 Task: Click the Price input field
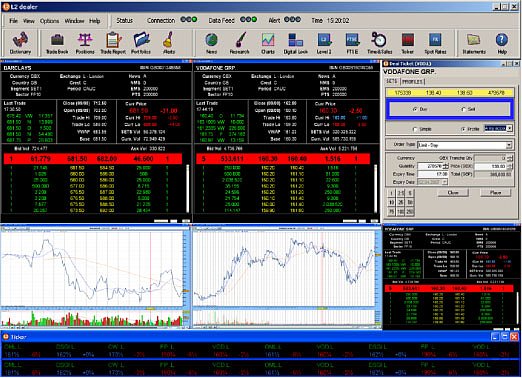[490, 166]
